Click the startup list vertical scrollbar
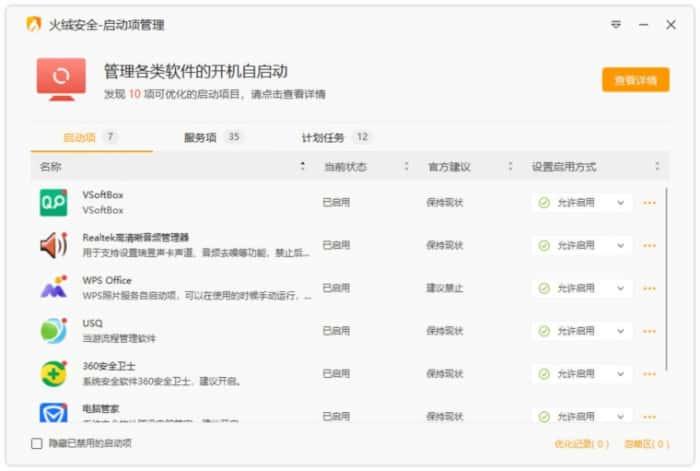The width and height of the screenshot is (700, 471). (x=667, y=280)
